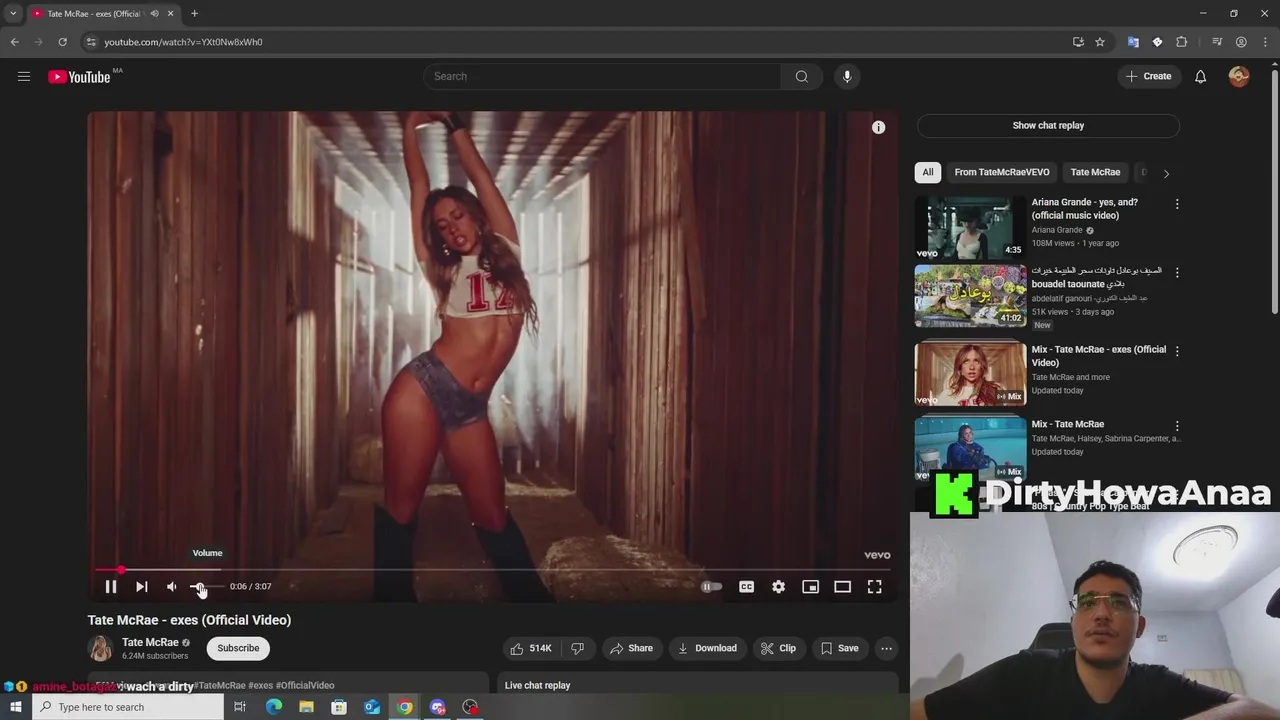Click the search magnifier button
Image resolution: width=1280 pixels, height=720 pixels.
802,76
